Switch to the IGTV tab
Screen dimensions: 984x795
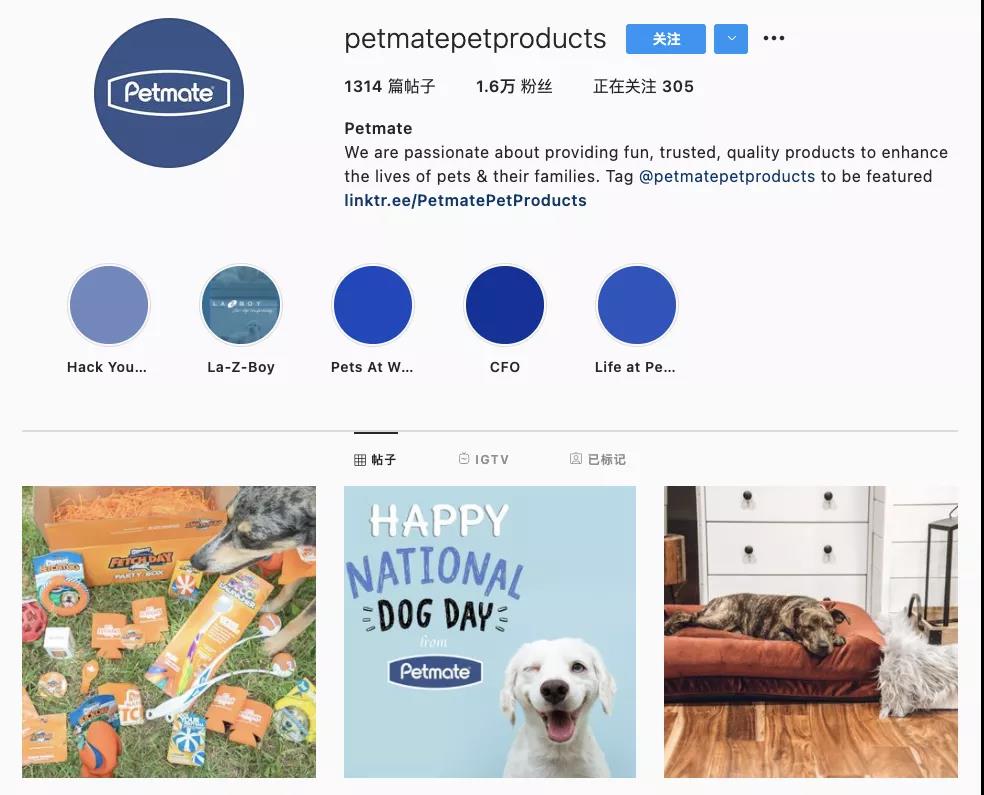pos(483,459)
